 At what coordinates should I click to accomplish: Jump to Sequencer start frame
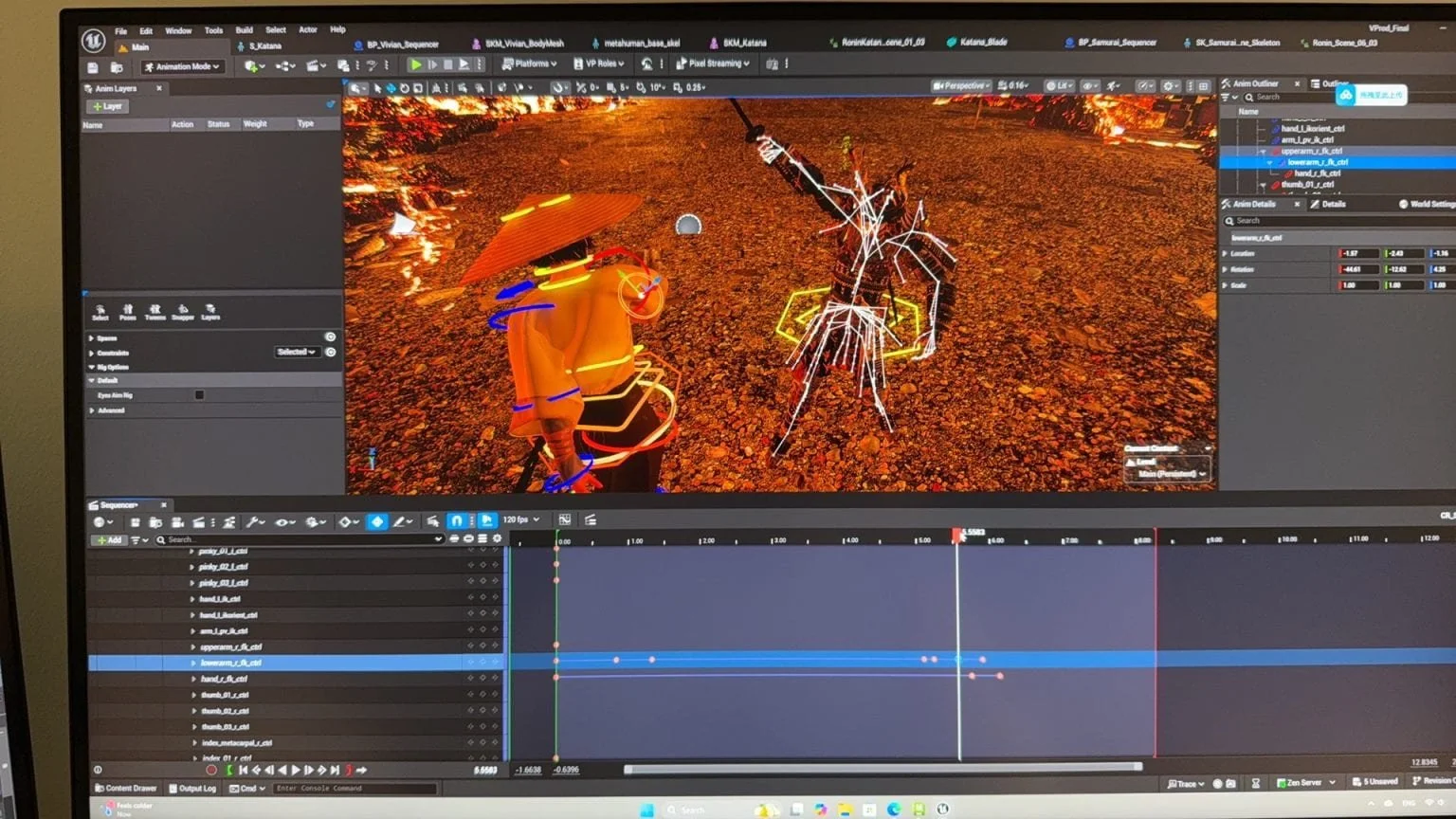244,771
